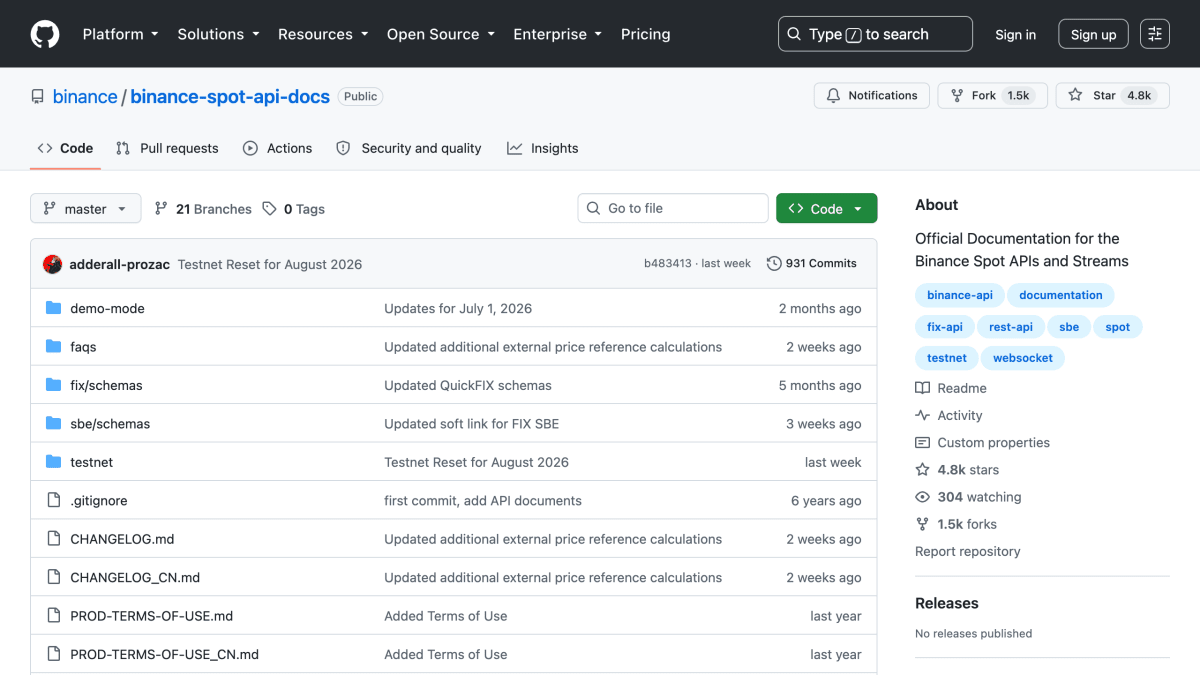
Task: Click the Sign up button
Action: coord(1093,34)
